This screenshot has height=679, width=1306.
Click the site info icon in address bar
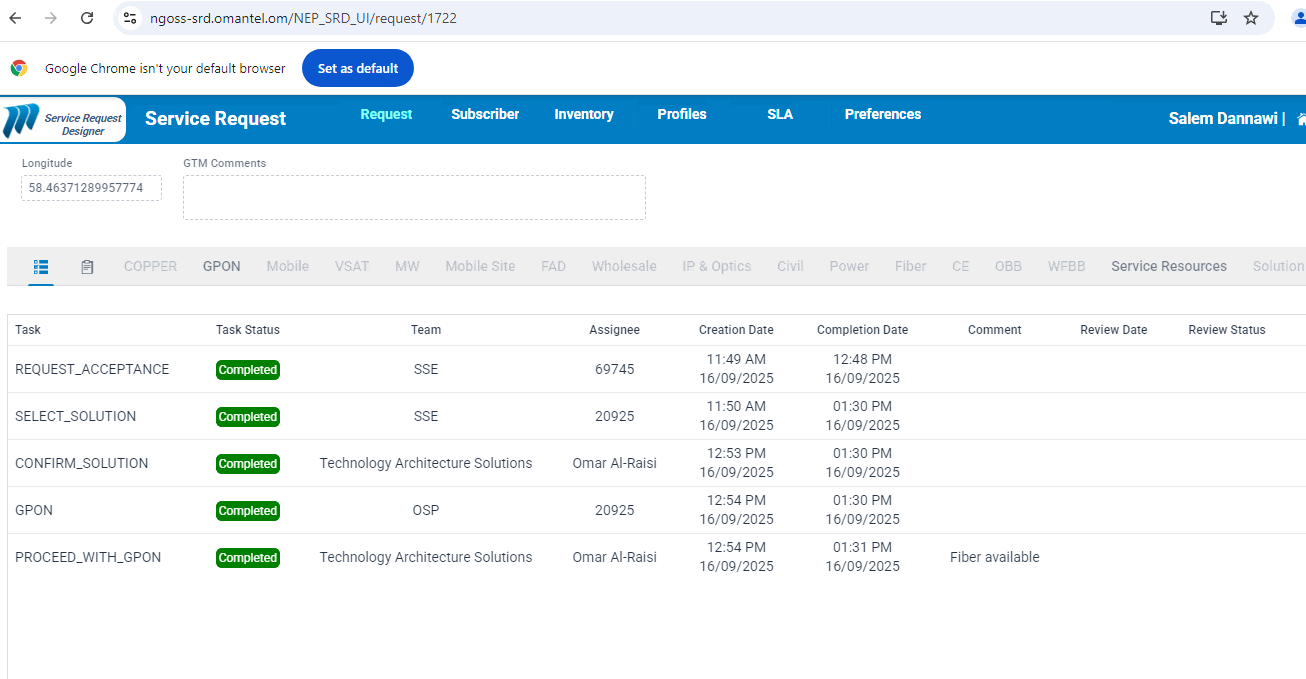click(x=130, y=18)
